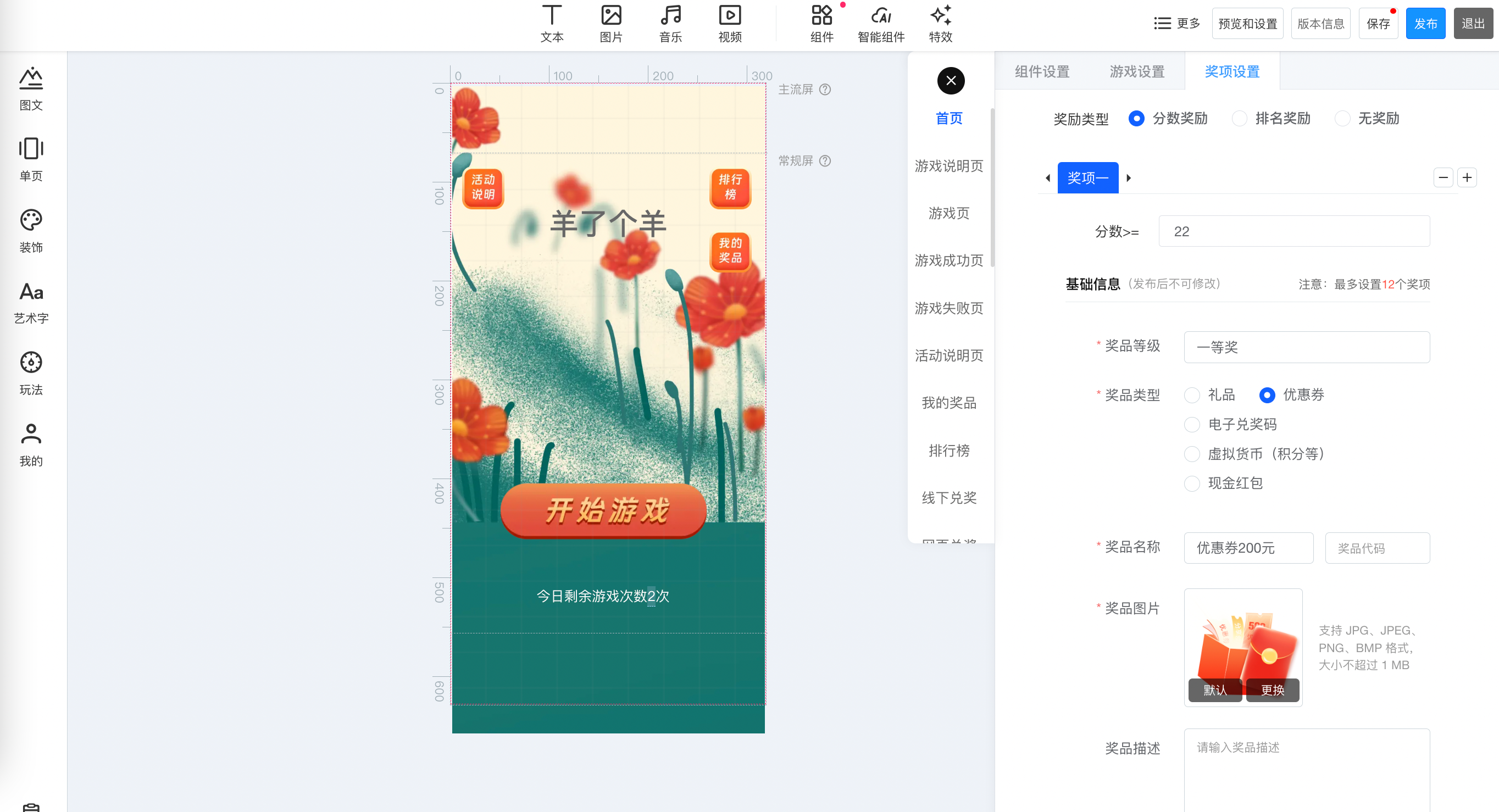Select 现金红包 prize type option
Viewport: 1499px width, 812px height.
tap(1192, 483)
